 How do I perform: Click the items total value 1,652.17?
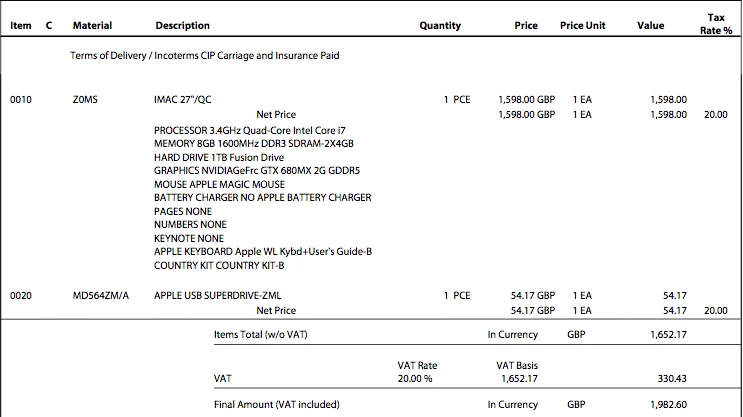(x=668, y=335)
